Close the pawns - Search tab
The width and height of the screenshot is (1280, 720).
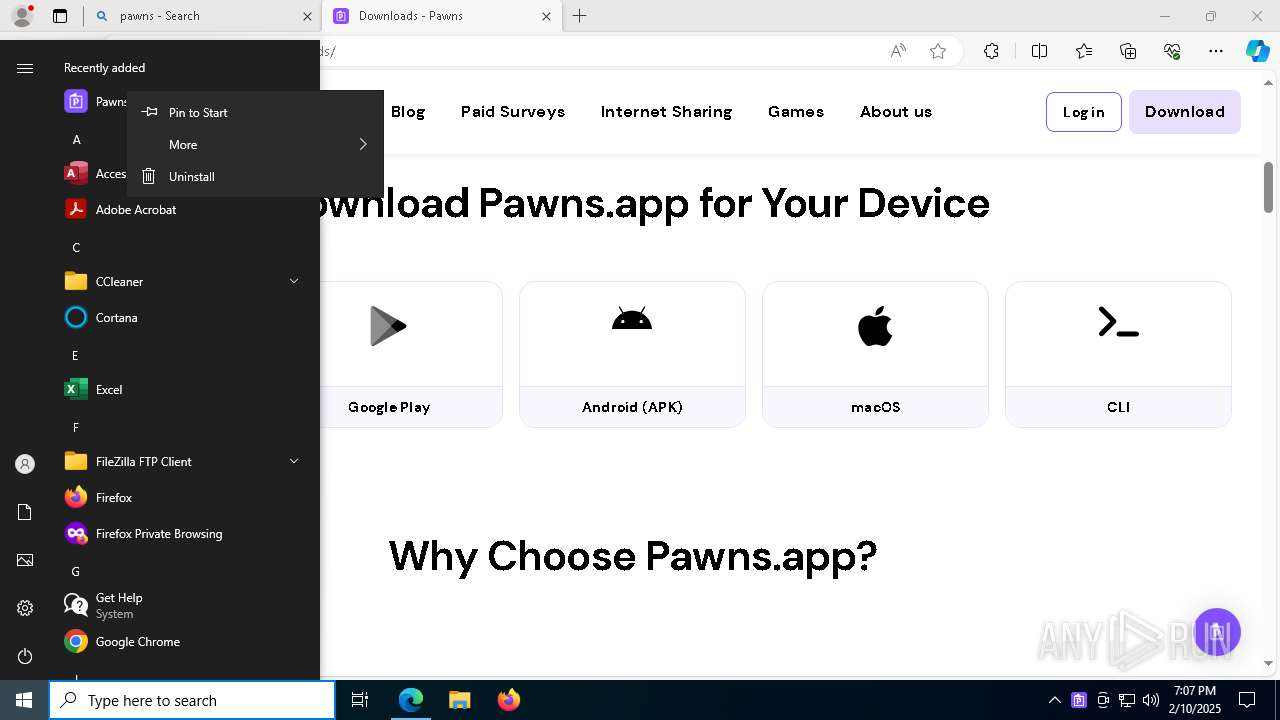coord(307,16)
